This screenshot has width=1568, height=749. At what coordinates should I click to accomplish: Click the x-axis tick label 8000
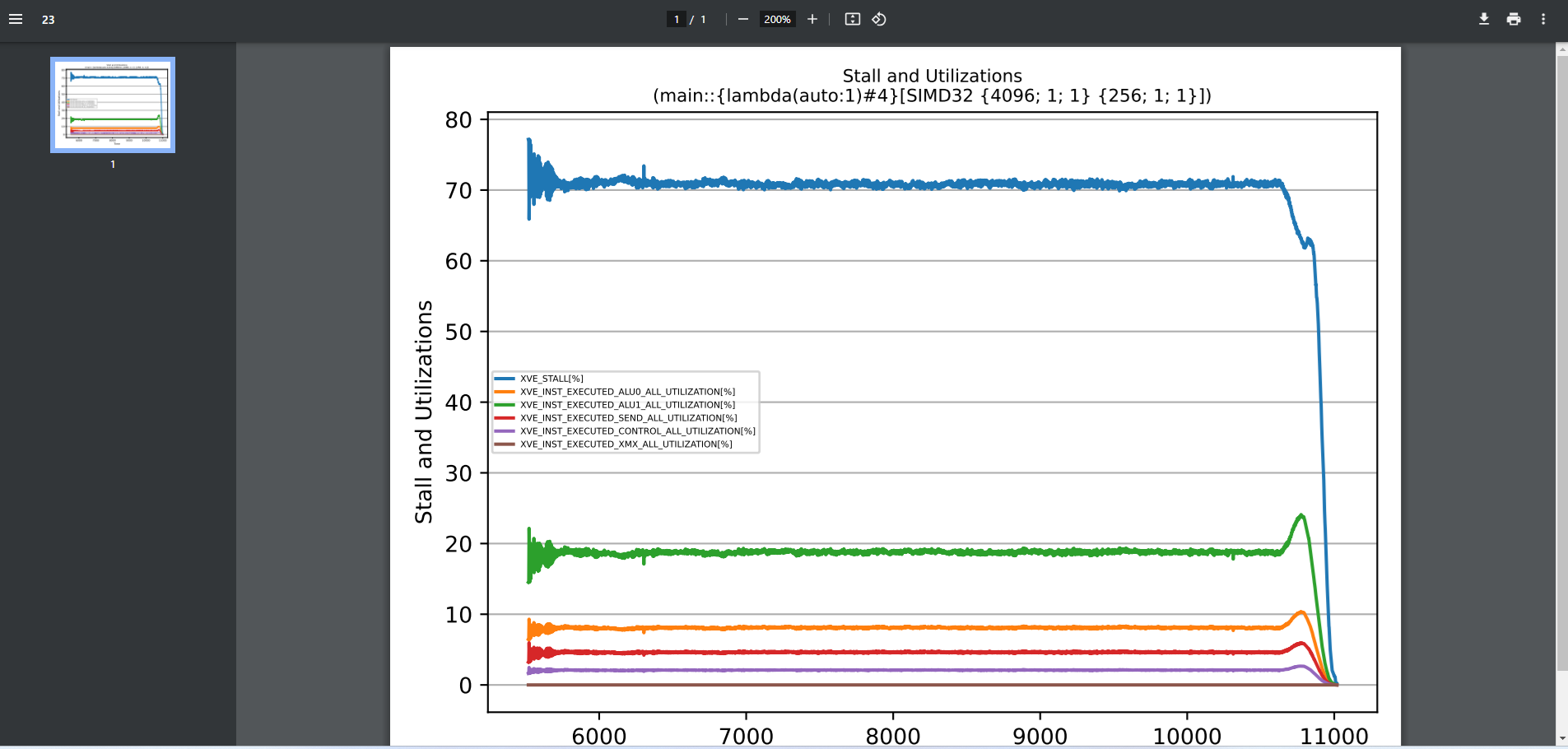point(893,736)
